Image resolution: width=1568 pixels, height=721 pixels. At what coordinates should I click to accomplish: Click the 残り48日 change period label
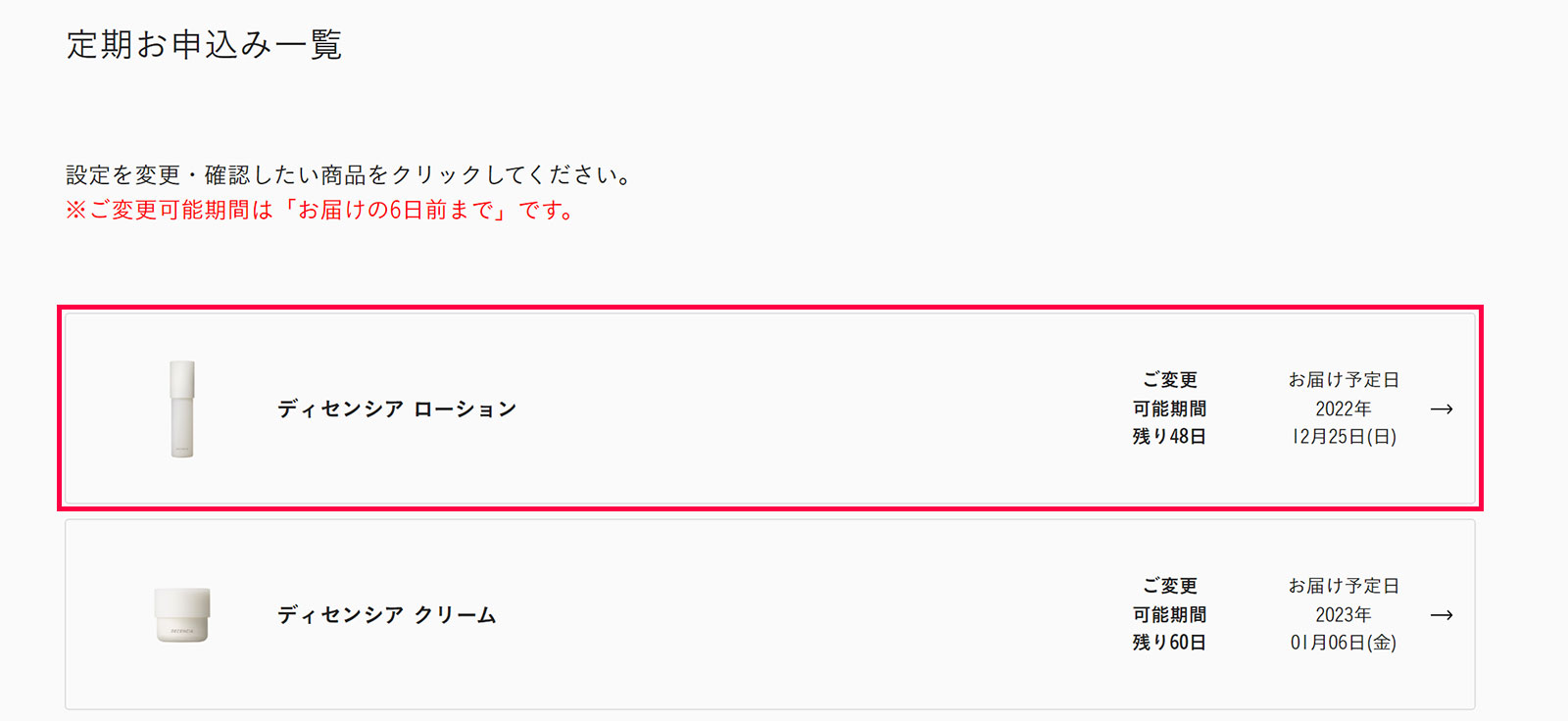point(1169,436)
